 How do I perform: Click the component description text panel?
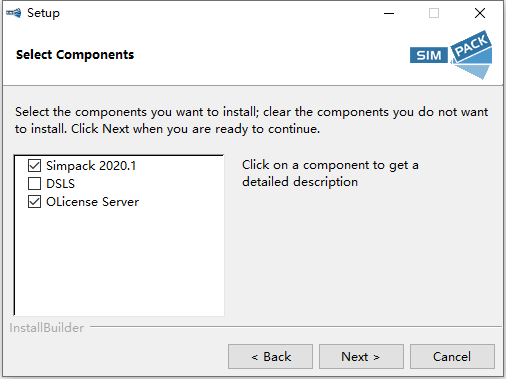click(x=330, y=173)
